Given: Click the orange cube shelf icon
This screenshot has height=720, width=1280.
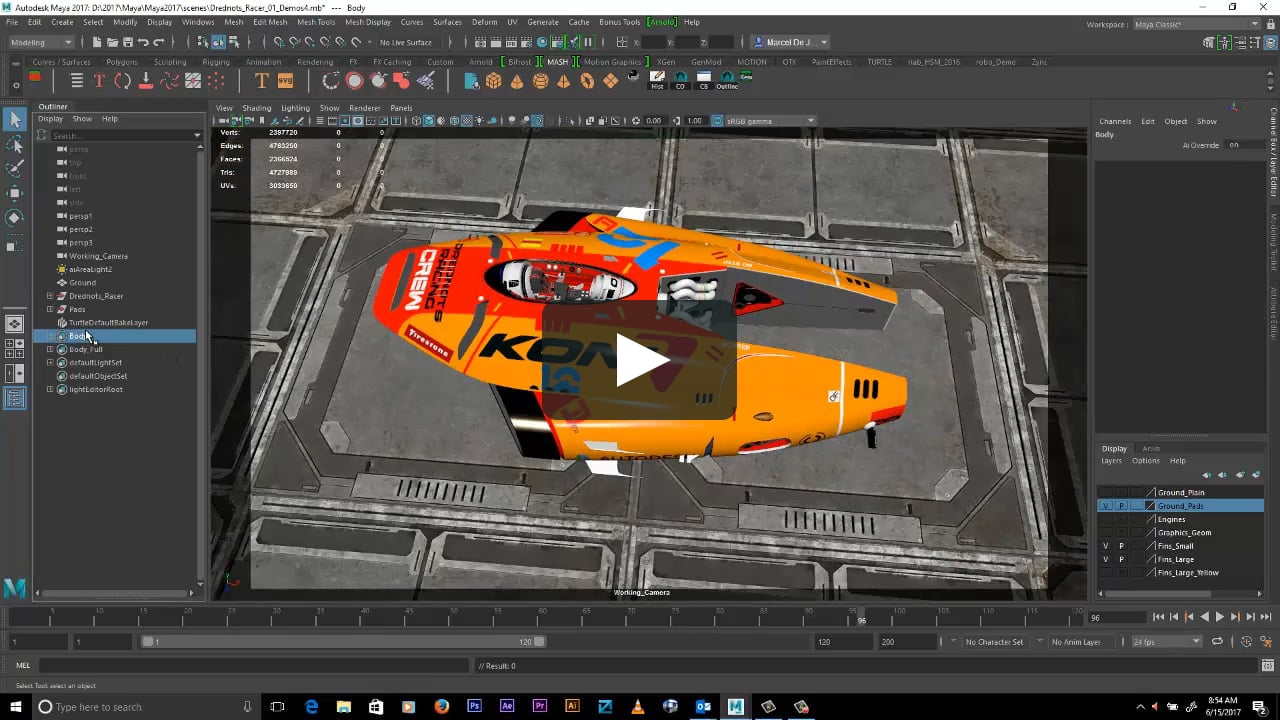Looking at the screenshot, I should click(493, 81).
